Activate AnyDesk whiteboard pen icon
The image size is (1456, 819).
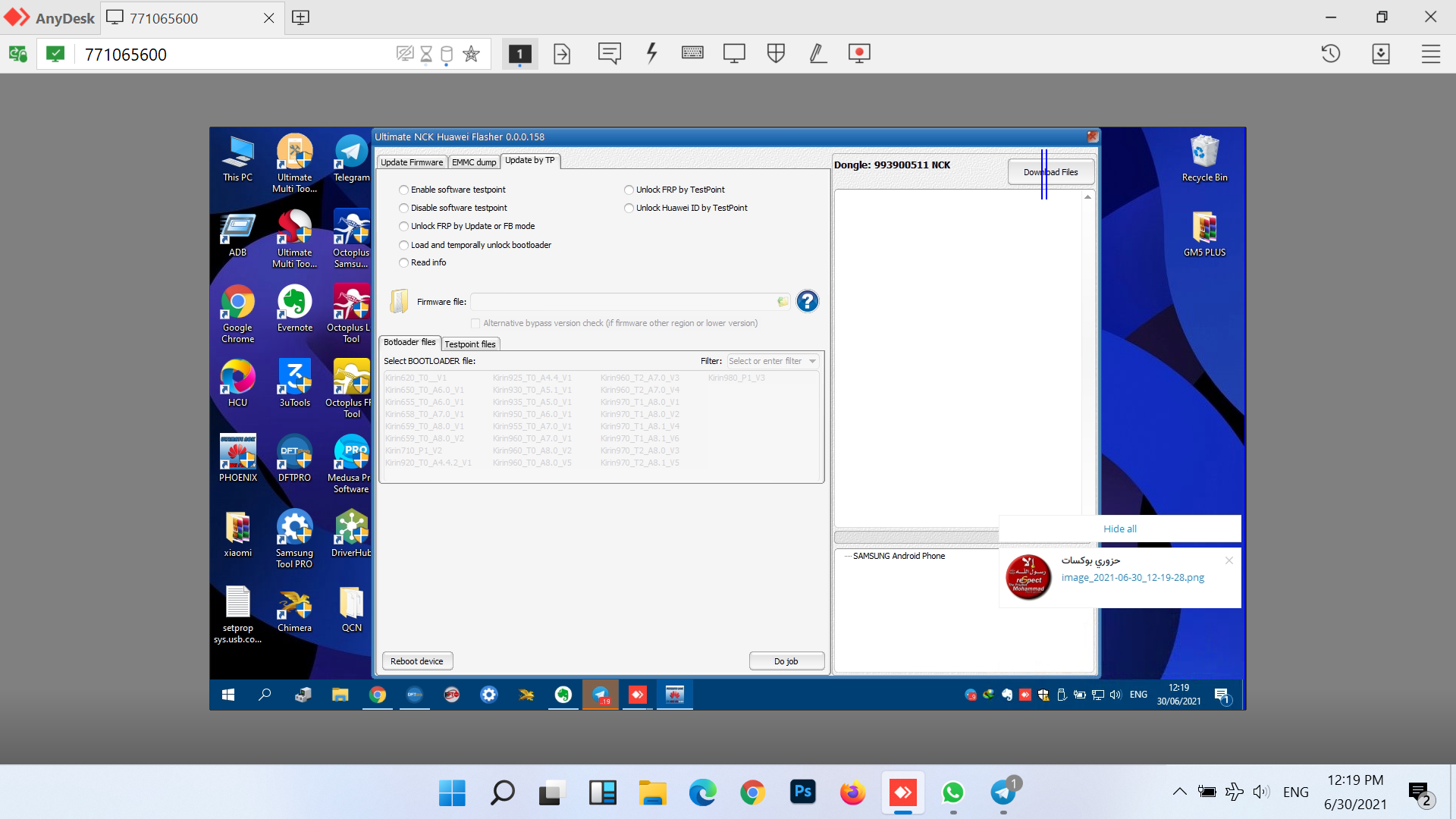[817, 54]
